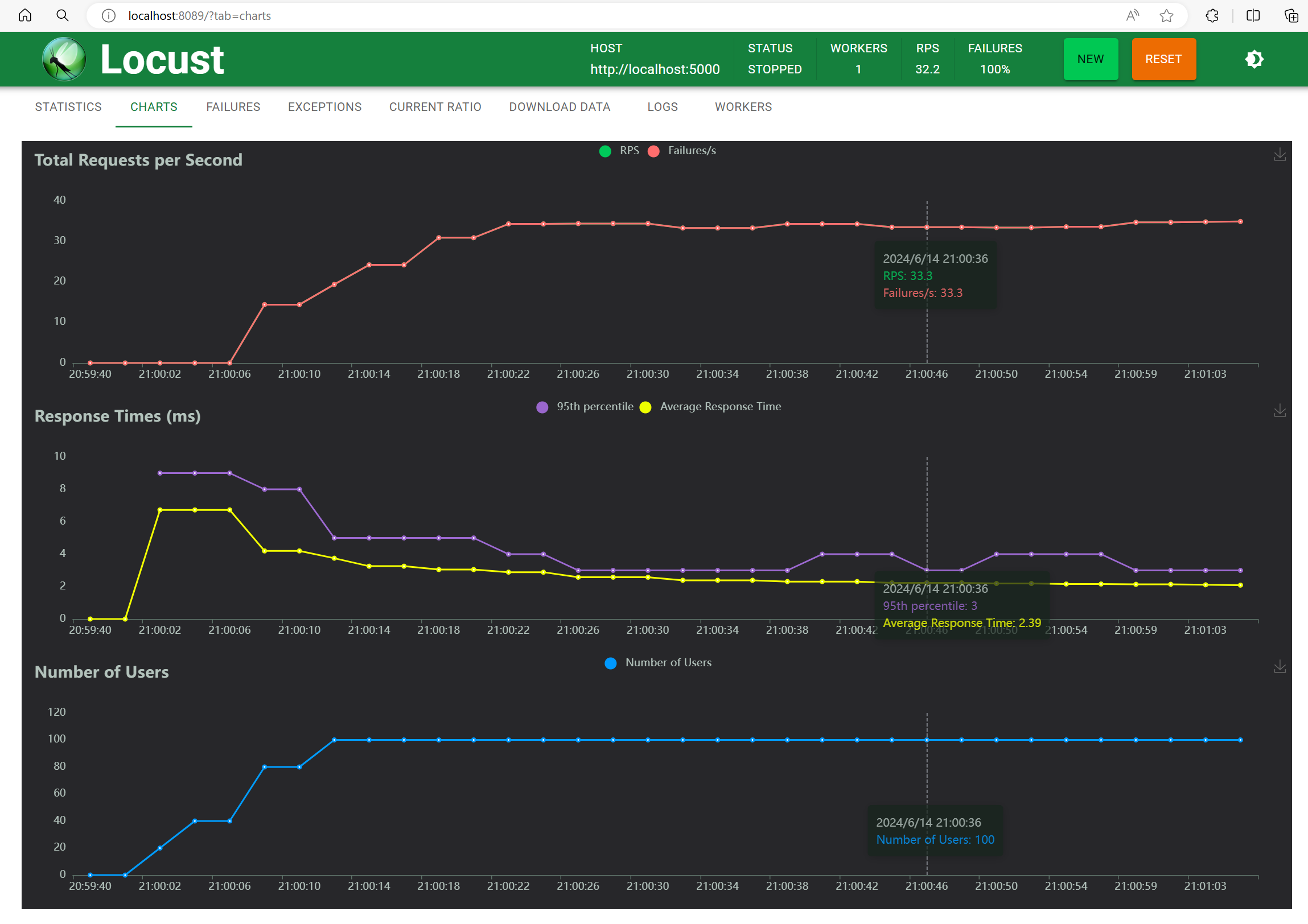Add page to favorites star icon

tap(1166, 15)
